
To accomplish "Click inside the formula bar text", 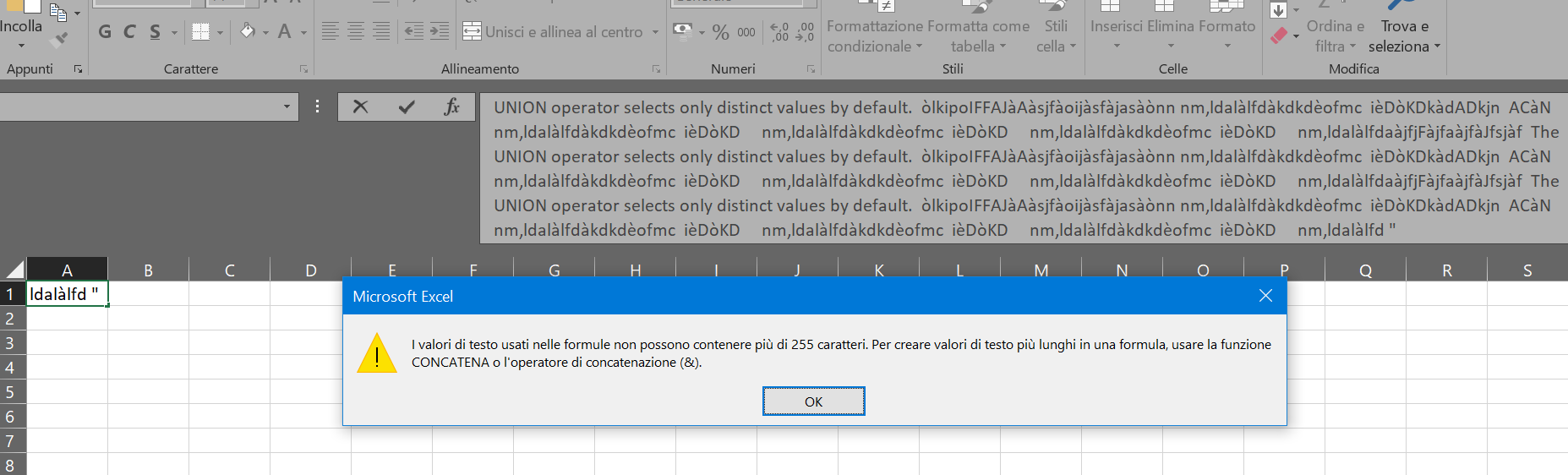I will [x=1024, y=168].
